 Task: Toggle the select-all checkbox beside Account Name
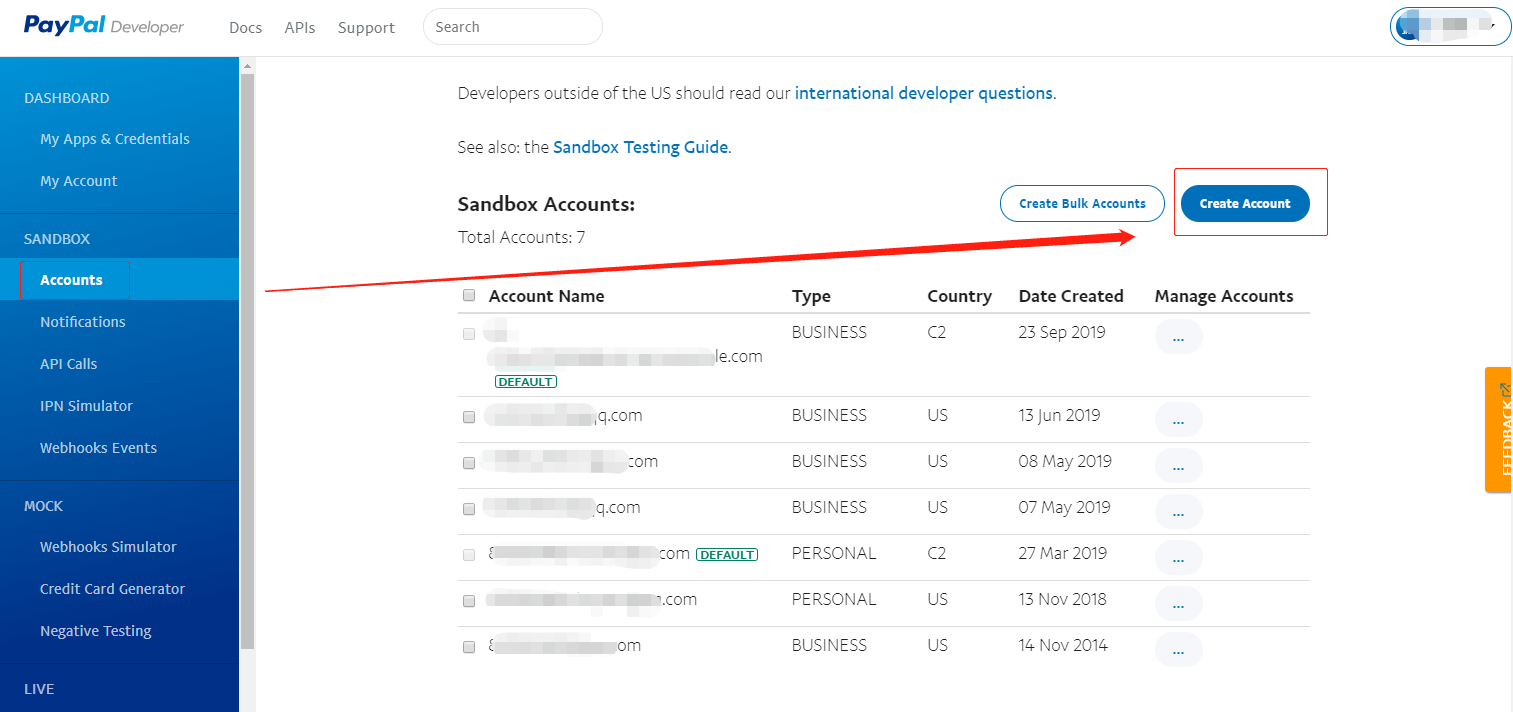click(469, 295)
